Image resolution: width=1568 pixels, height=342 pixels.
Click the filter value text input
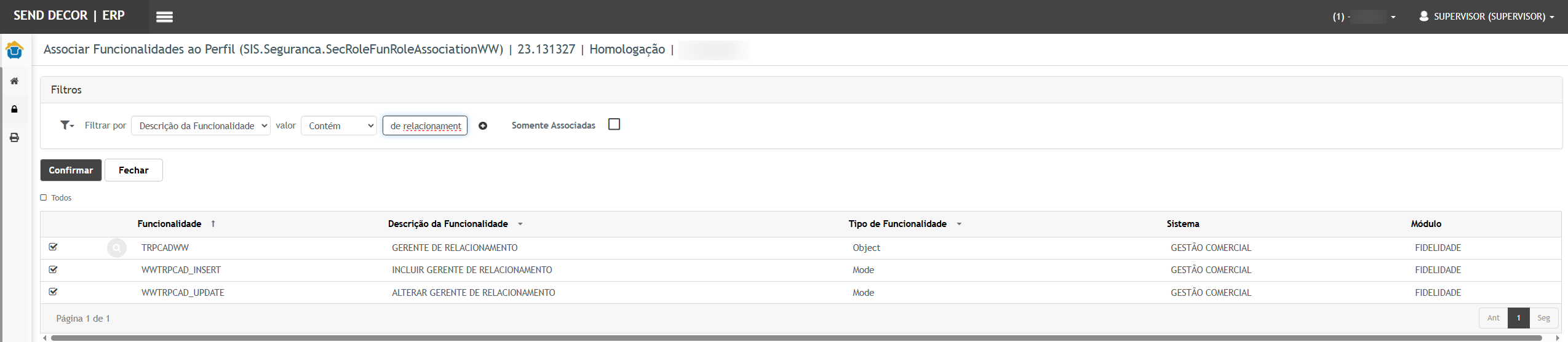point(425,126)
